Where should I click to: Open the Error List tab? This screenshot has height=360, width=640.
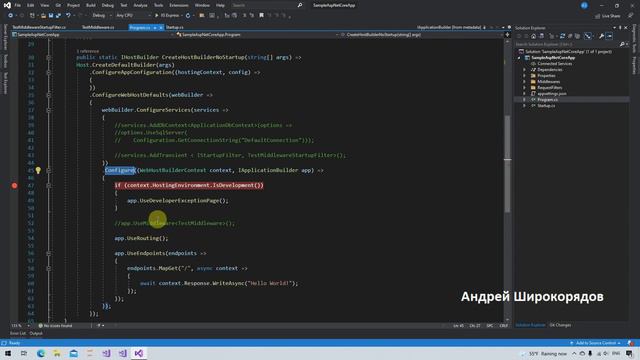18,333
